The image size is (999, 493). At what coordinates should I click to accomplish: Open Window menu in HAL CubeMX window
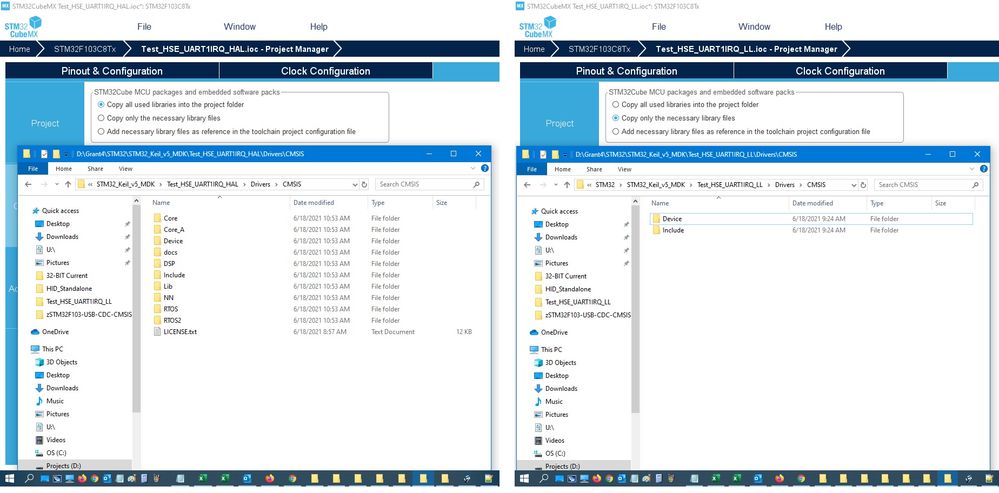(240, 27)
